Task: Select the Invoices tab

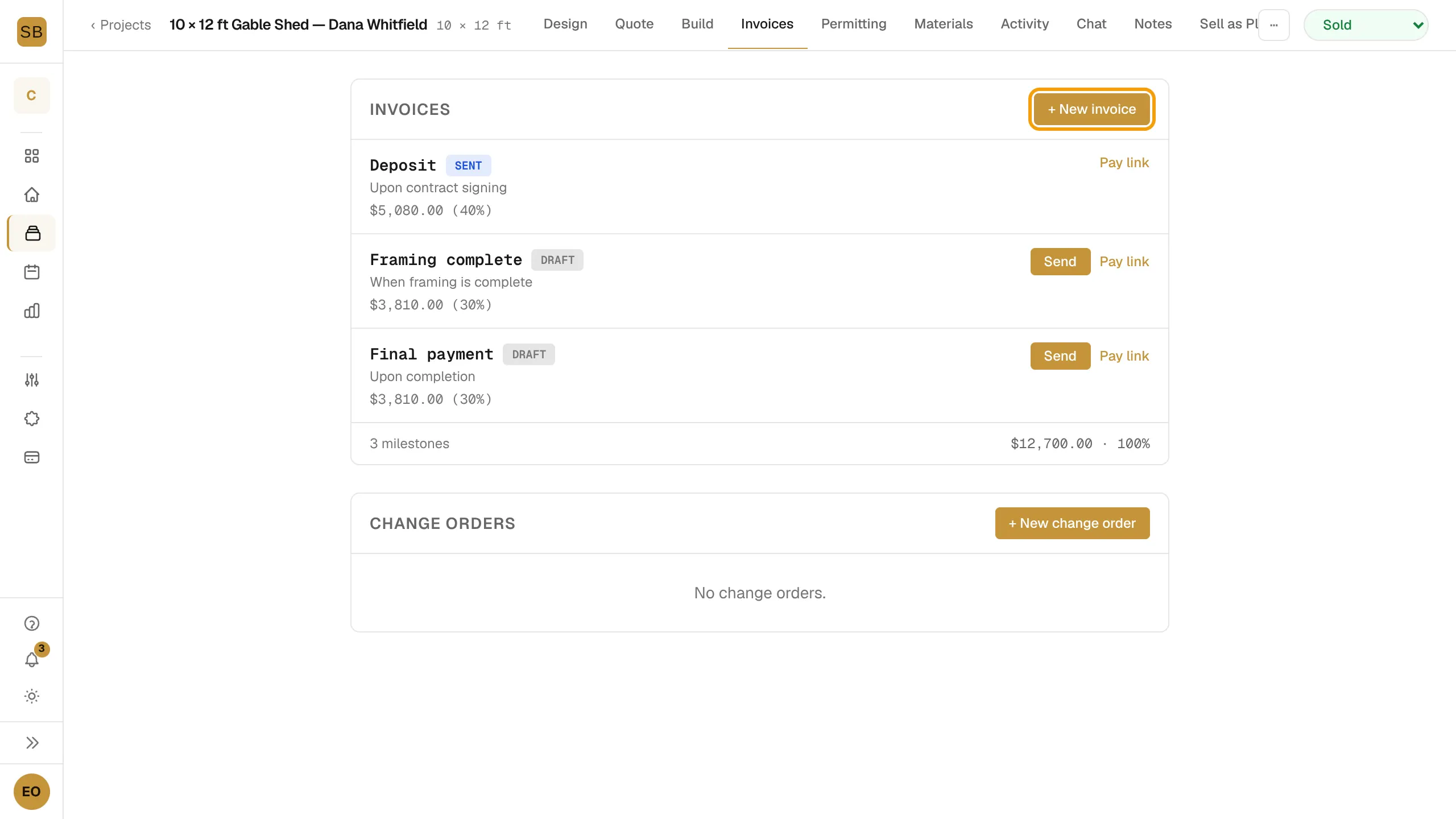Action: pyautogui.click(x=767, y=24)
